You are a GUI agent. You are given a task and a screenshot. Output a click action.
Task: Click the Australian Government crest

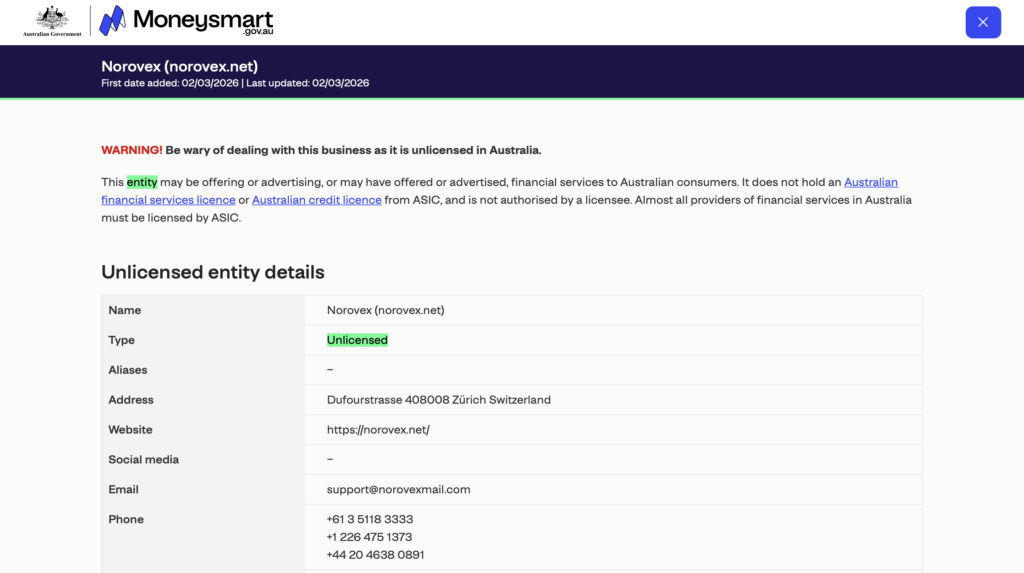52,21
